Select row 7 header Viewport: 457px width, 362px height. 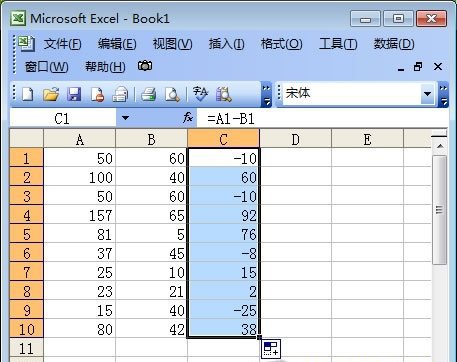[26, 272]
